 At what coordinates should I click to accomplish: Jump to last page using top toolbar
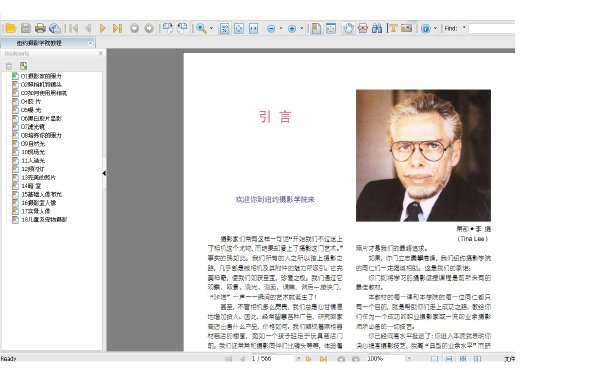(117, 28)
